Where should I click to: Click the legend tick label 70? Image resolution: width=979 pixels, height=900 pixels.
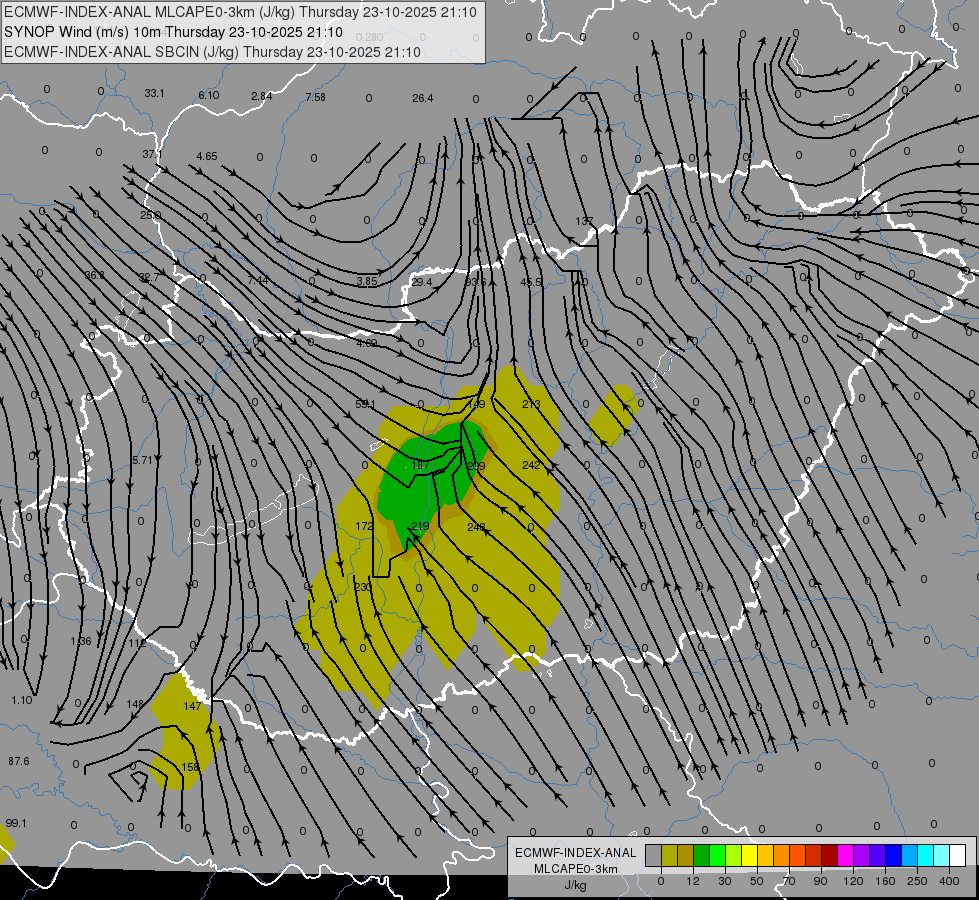coord(789,881)
